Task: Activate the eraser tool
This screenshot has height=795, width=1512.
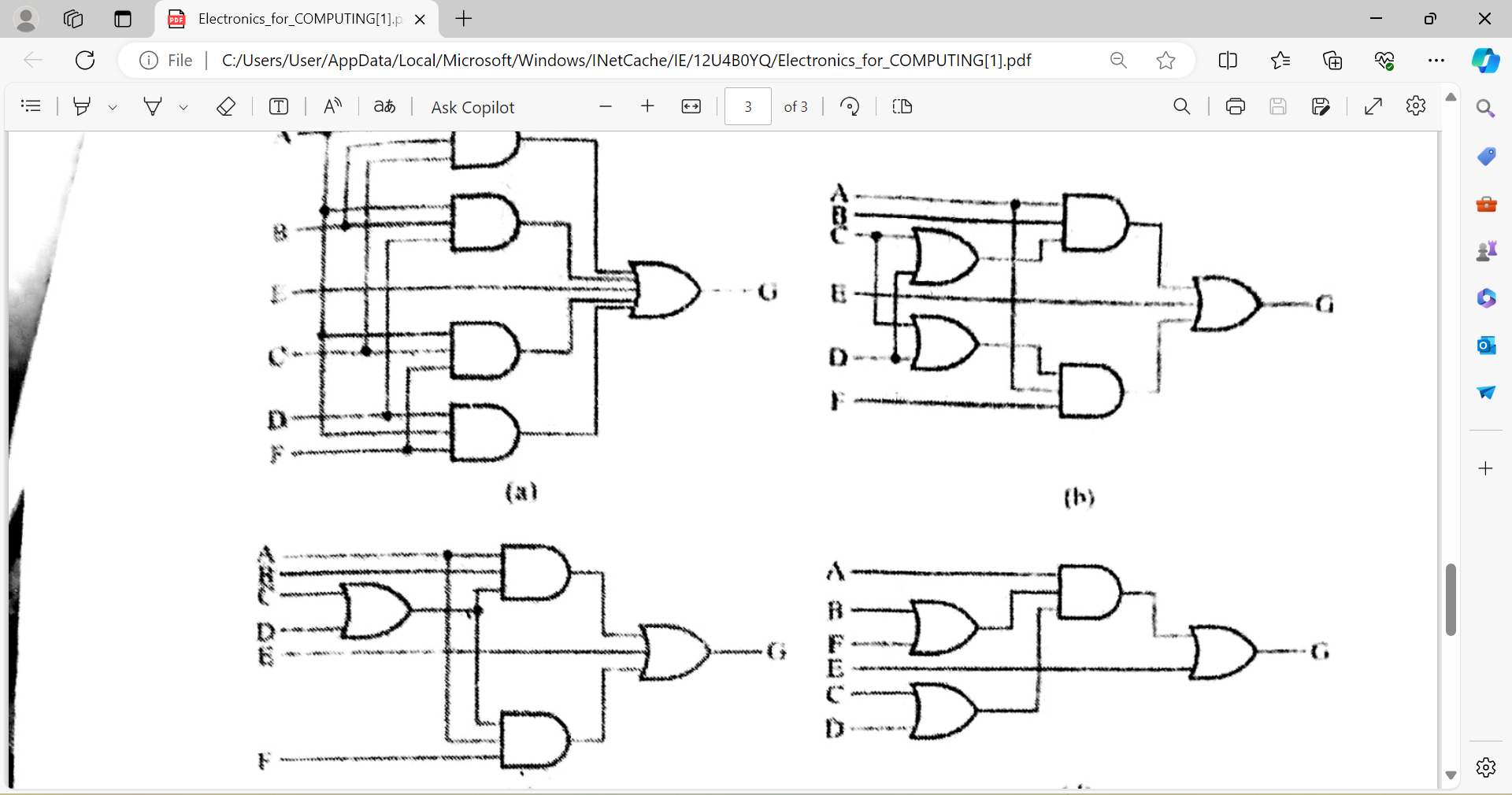Action: 226,106
